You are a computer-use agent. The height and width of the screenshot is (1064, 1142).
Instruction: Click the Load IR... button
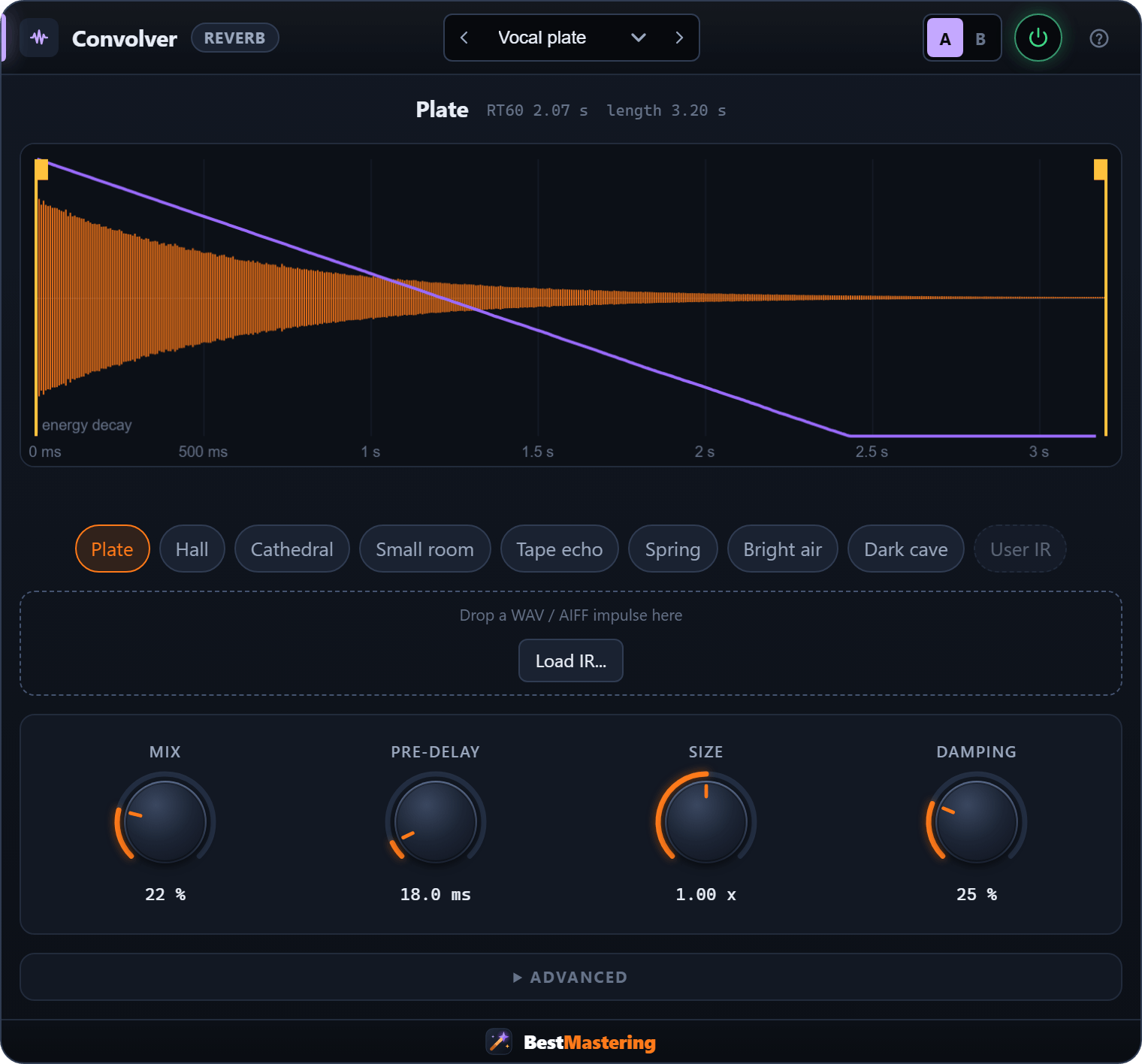coord(571,660)
